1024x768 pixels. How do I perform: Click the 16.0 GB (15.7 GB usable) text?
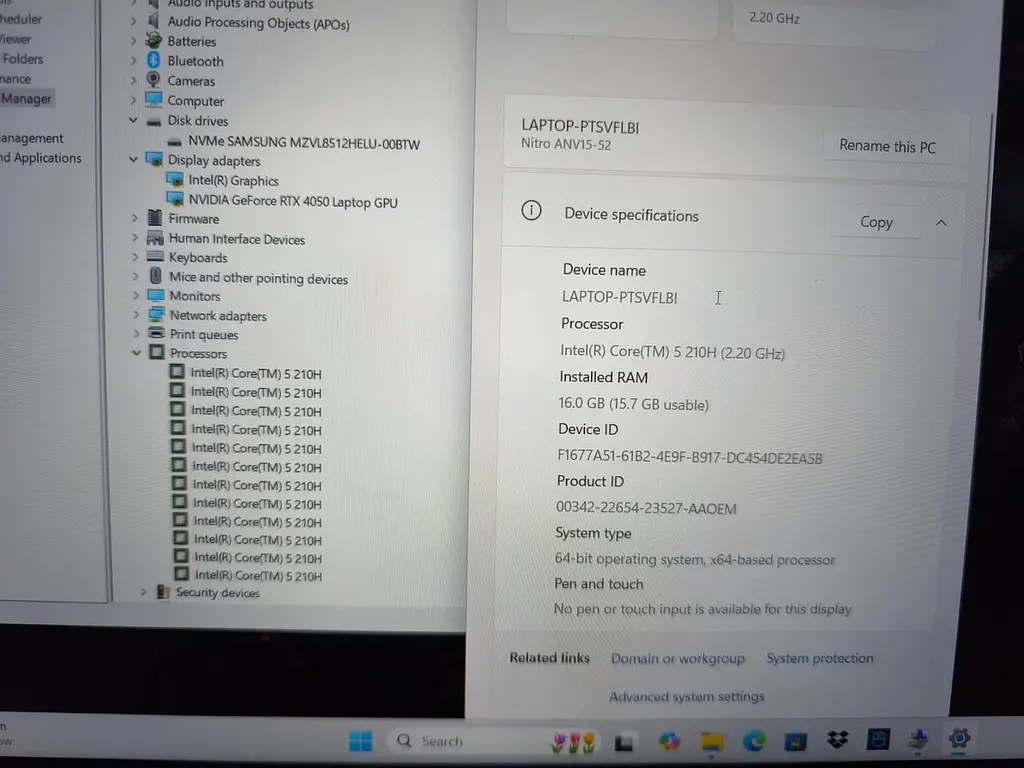pyautogui.click(x=633, y=404)
